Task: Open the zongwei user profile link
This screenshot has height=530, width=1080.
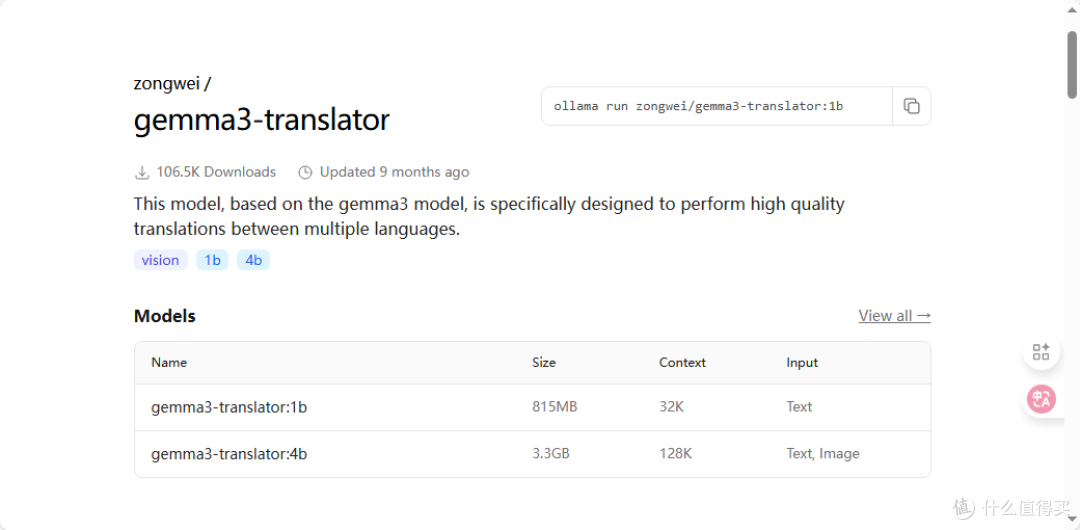Action: coord(167,84)
